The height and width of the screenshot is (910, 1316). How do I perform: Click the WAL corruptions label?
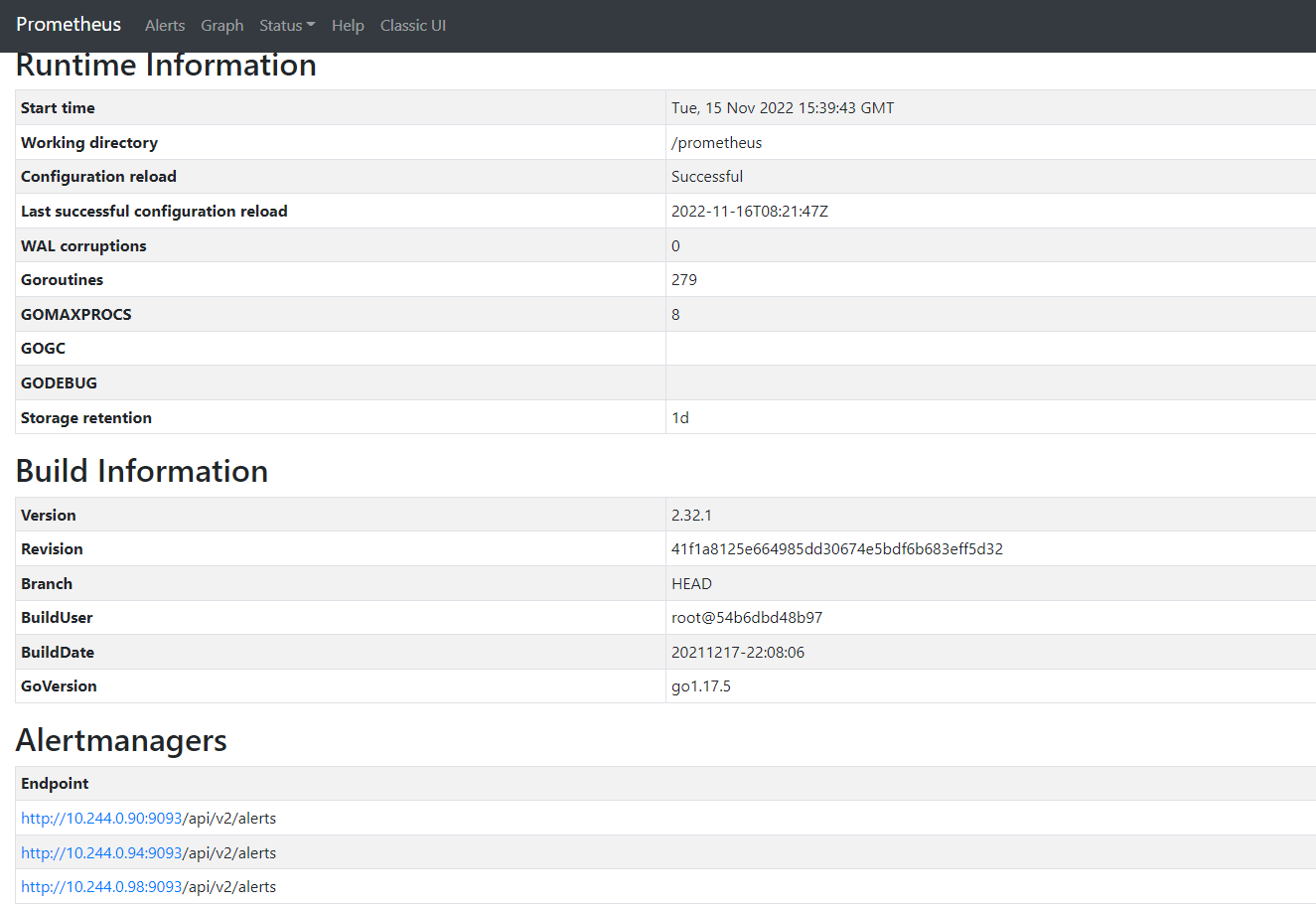[x=83, y=246]
